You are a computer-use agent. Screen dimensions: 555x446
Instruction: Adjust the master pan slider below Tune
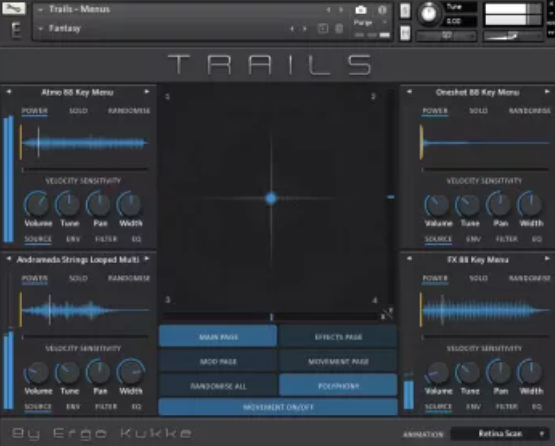pos(446,36)
